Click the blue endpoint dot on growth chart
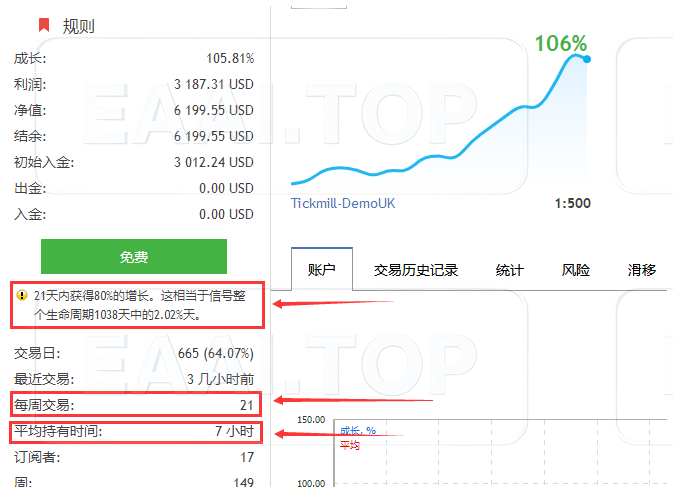This screenshot has height=487, width=673. (587, 59)
